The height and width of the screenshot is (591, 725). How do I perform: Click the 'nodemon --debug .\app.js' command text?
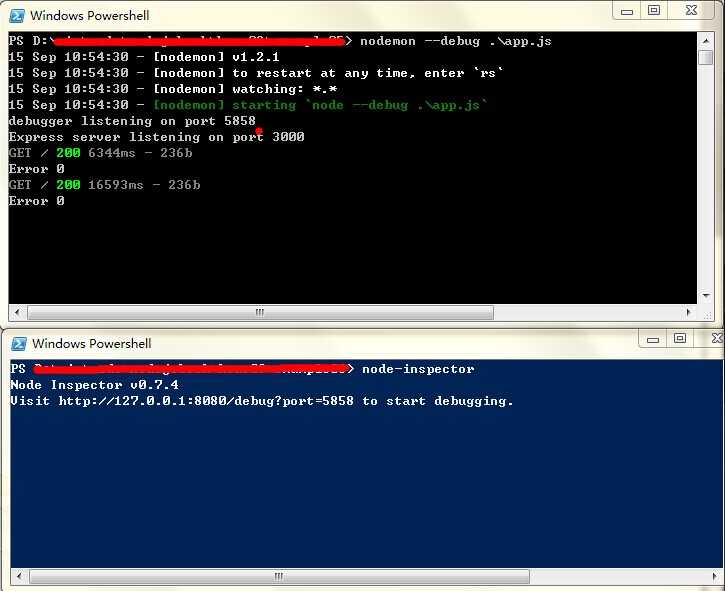tap(456, 41)
